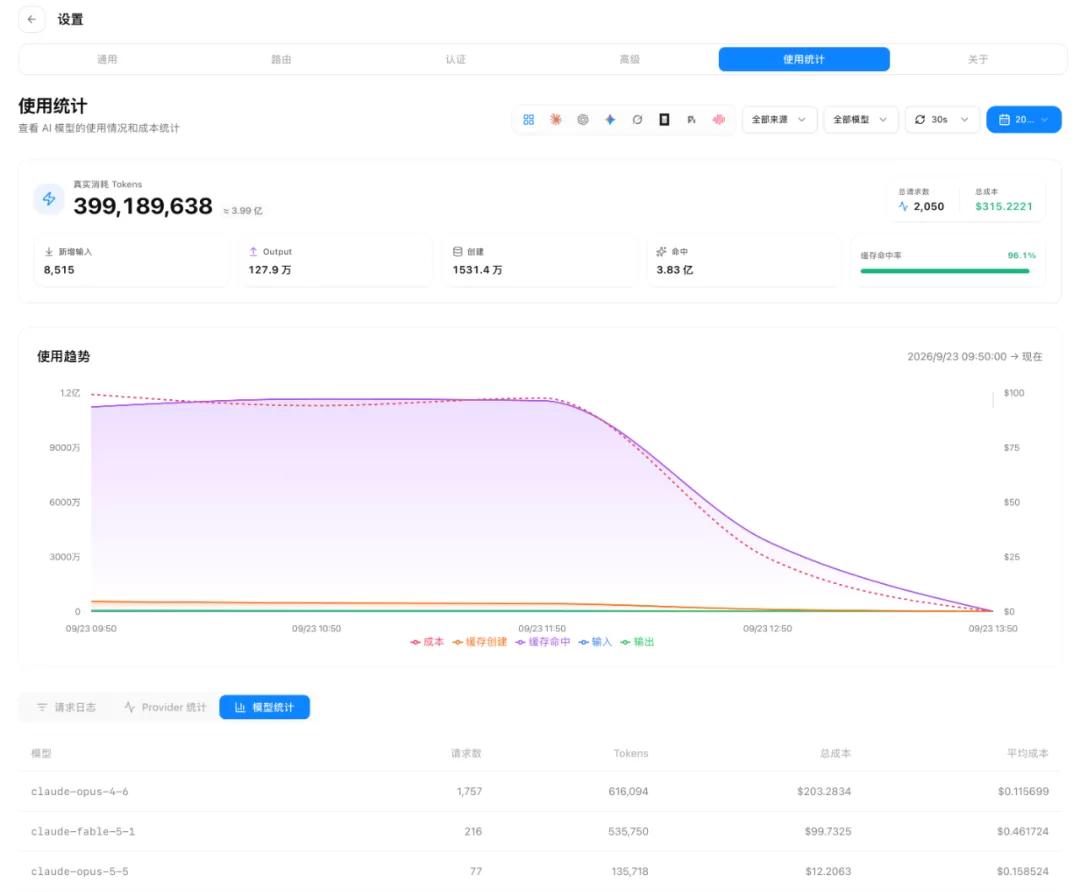Open the 30s refresh interval dropdown
Viewport: 1080px width, 892px height.
942,120
